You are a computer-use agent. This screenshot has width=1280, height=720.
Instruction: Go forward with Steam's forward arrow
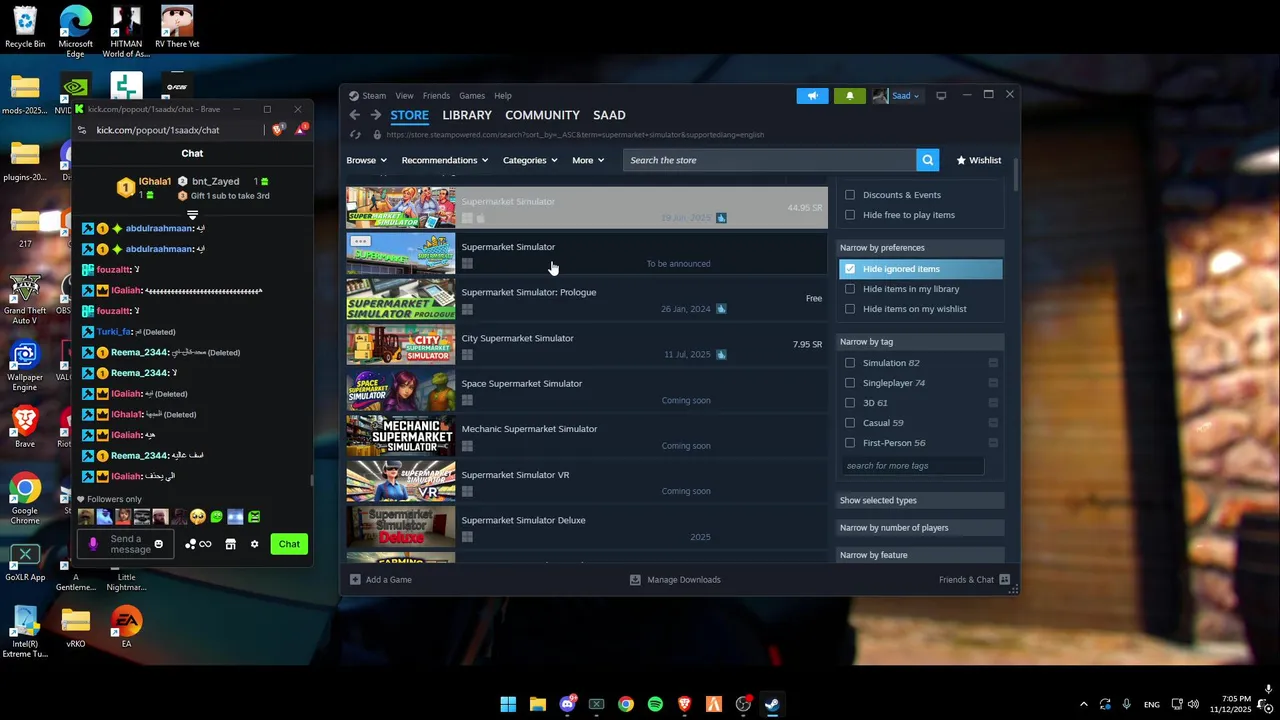pyautogui.click(x=376, y=115)
